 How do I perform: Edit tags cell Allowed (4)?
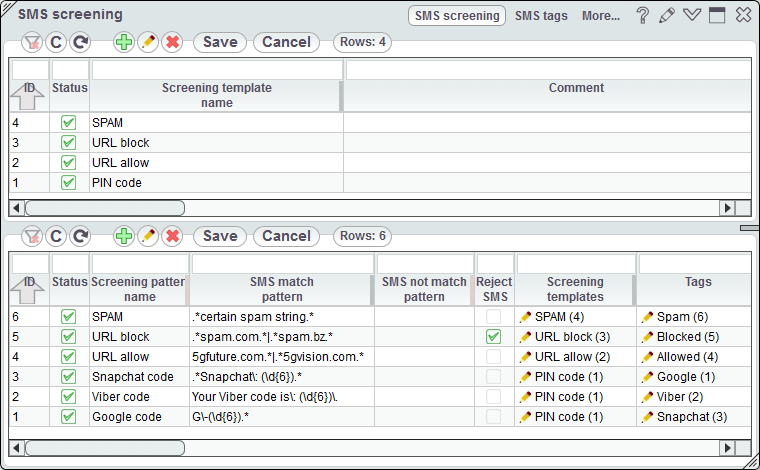647,357
